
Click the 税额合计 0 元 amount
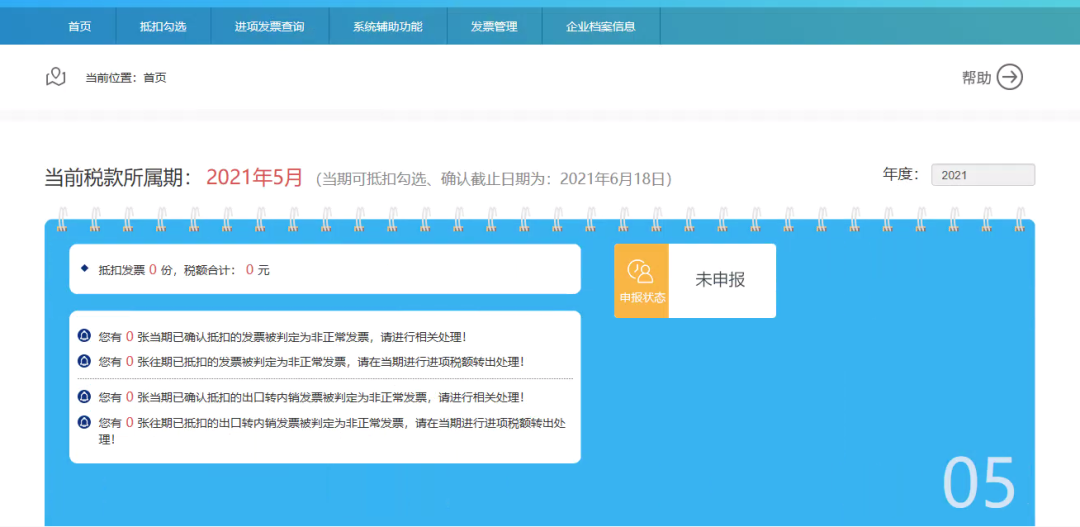(250, 269)
